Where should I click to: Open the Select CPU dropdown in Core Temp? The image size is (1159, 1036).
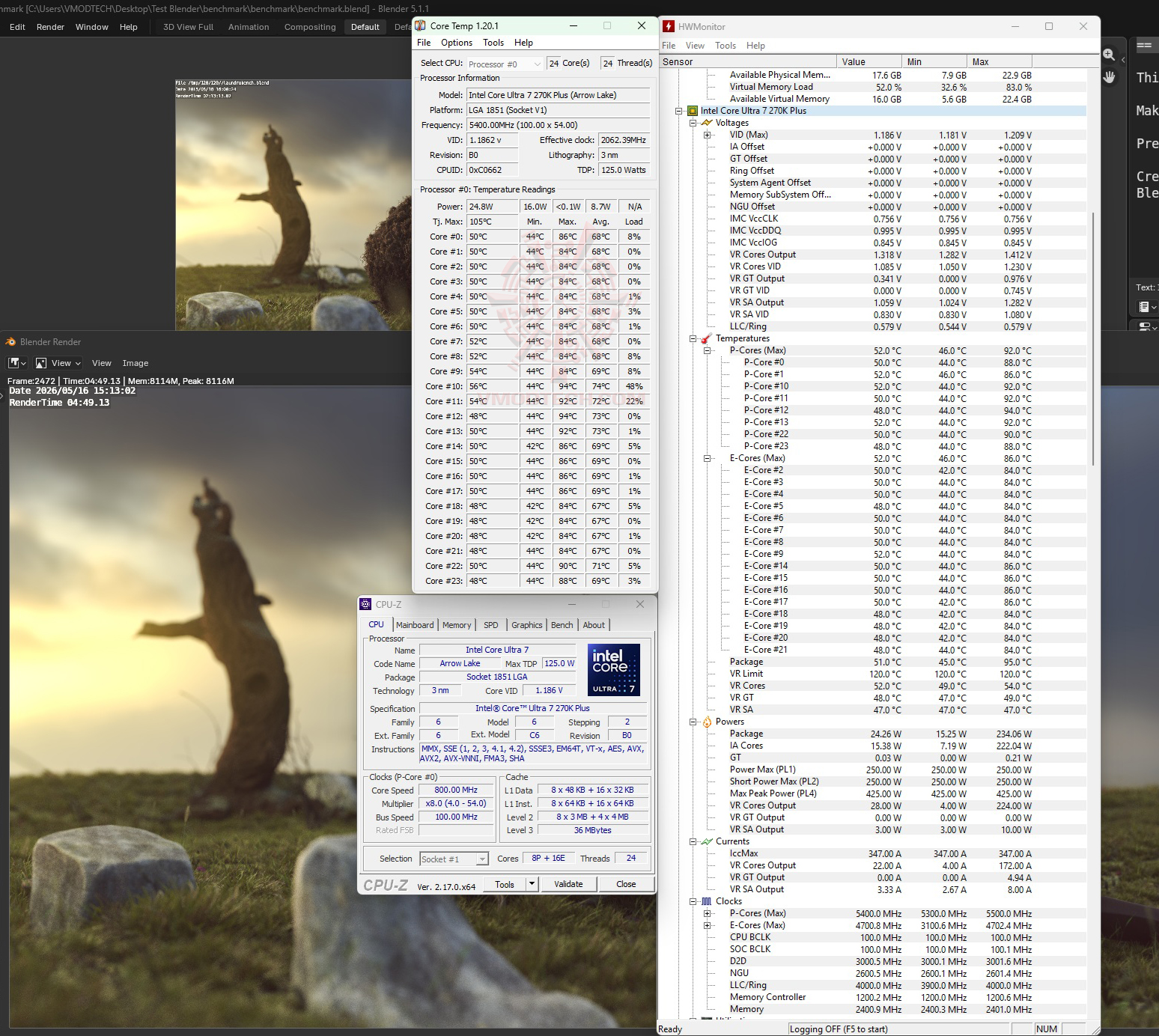(x=505, y=64)
